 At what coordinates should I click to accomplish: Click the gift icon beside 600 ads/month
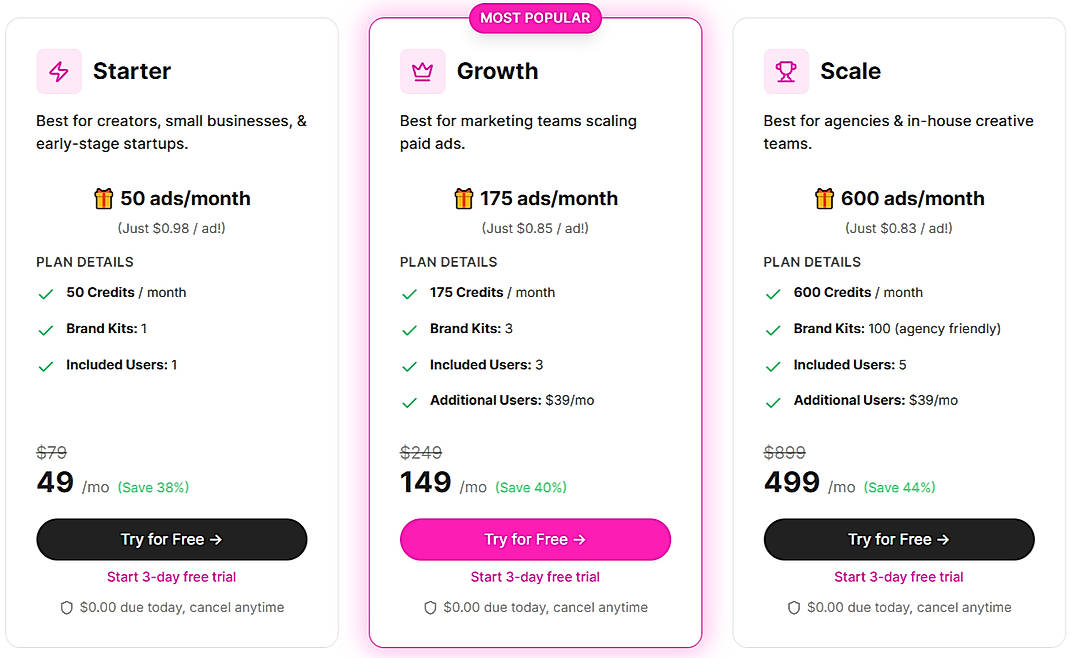[824, 198]
